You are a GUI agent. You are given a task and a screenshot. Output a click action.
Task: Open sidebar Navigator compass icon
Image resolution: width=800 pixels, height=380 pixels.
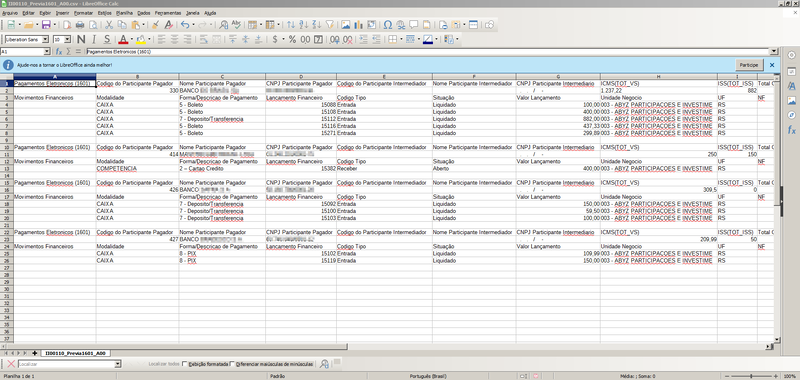[791, 115]
